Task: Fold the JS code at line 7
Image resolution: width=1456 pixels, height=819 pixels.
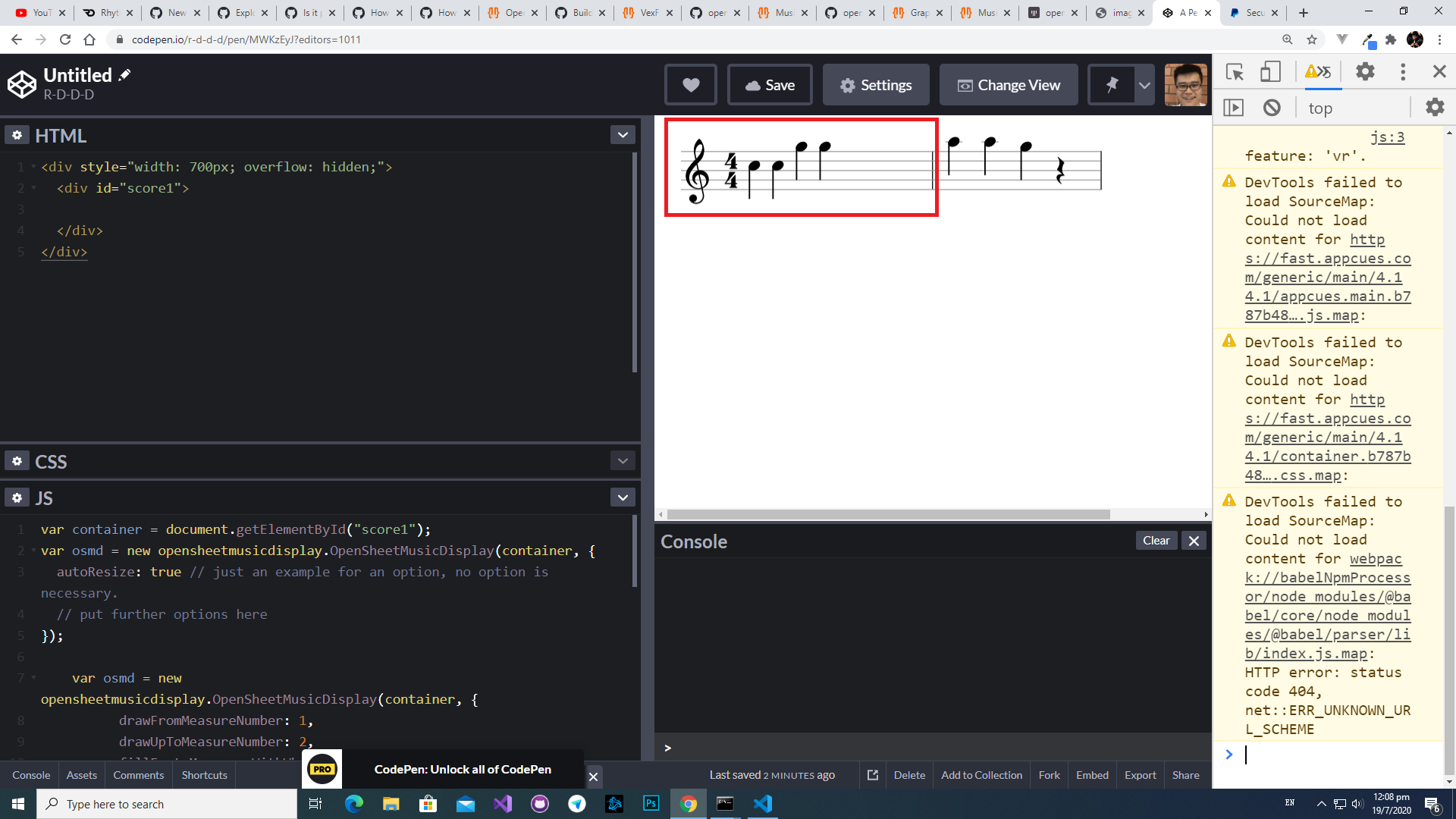Action: [33, 678]
